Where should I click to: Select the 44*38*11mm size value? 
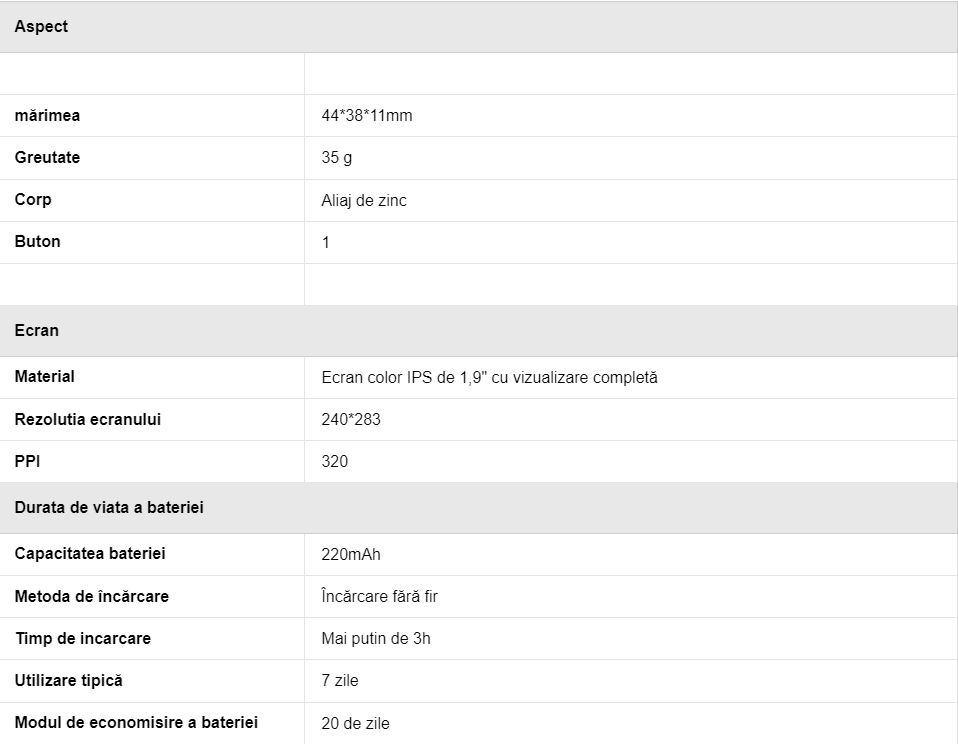coord(367,115)
